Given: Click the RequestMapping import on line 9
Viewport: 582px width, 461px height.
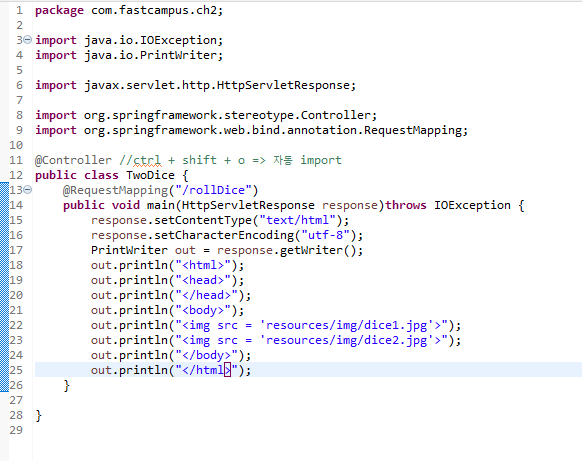Looking at the screenshot, I should pyautogui.click(x=276, y=130).
